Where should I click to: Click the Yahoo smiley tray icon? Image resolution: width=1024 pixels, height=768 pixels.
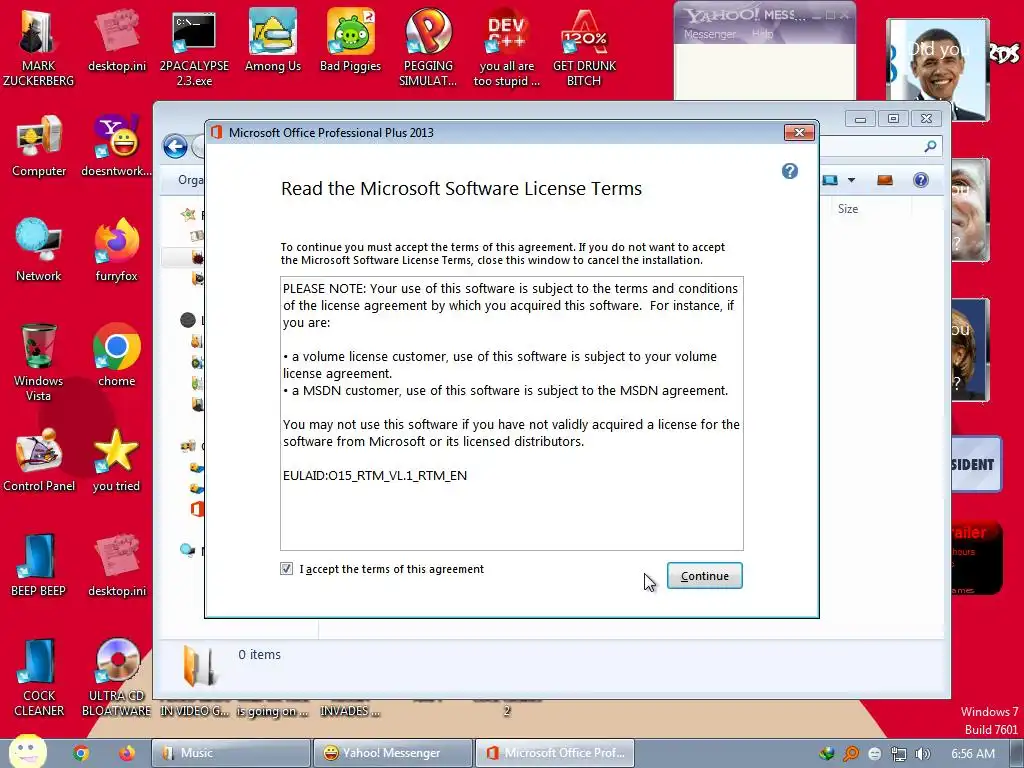[x=875, y=754]
